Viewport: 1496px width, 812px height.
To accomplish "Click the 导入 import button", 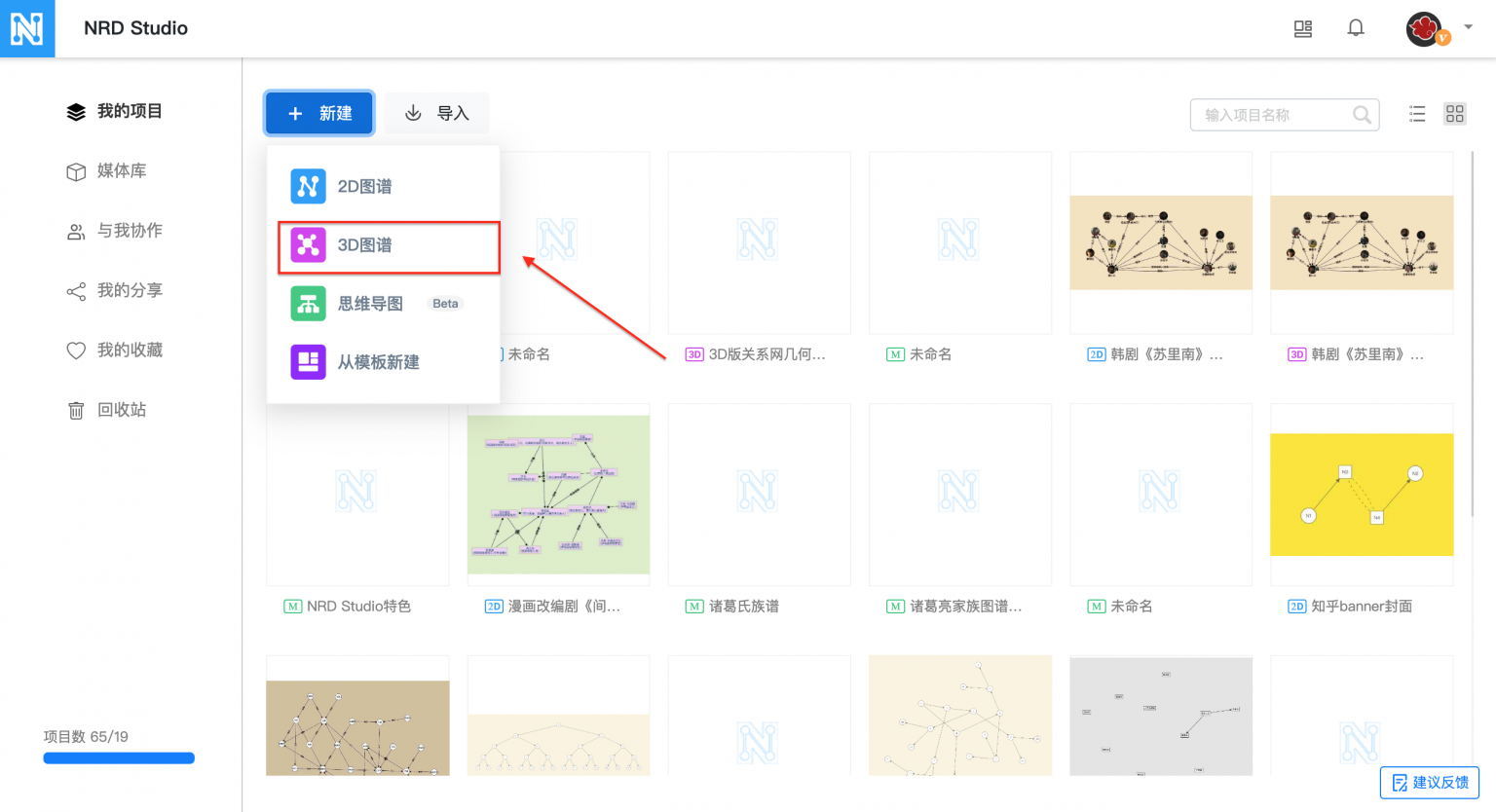I will [436, 113].
